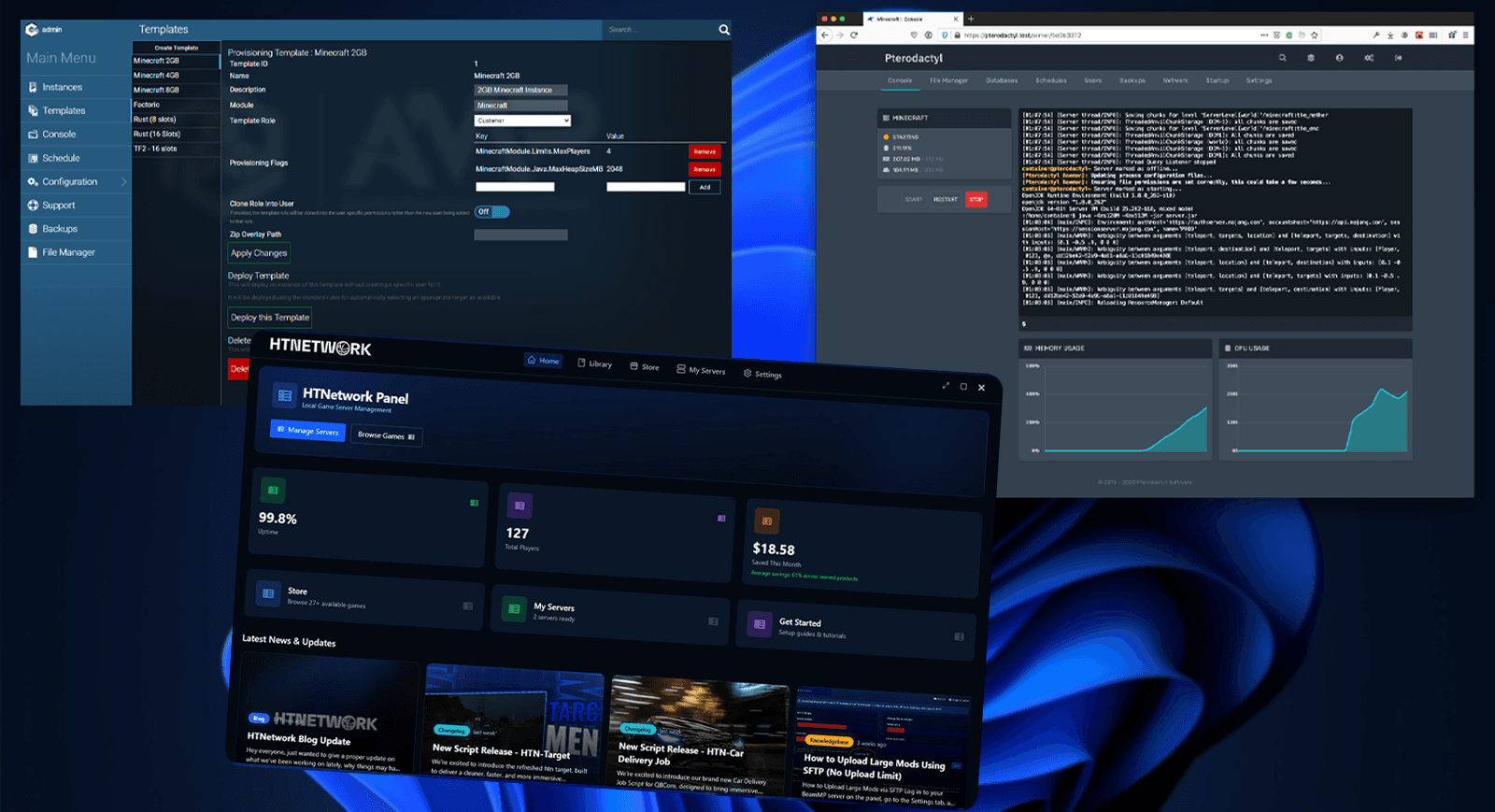Open the Pterodactyl account icon
The image size is (1495, 812).
pos(1339,58)
